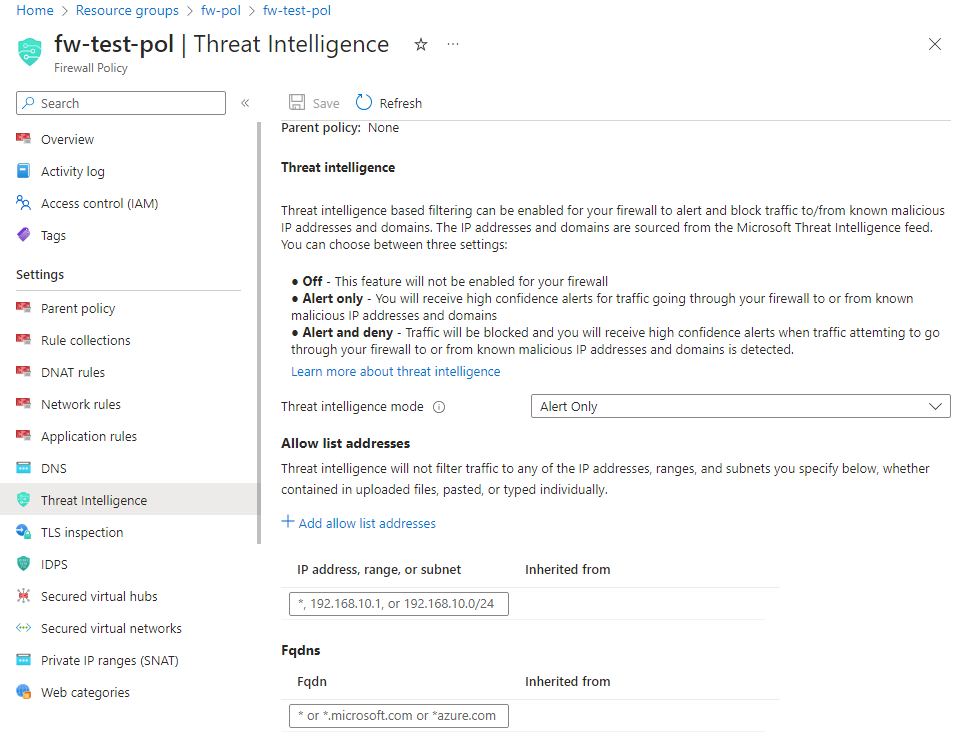Click the 'Fqdns' section heading
The image size is (969, 744).
[300, 651]
